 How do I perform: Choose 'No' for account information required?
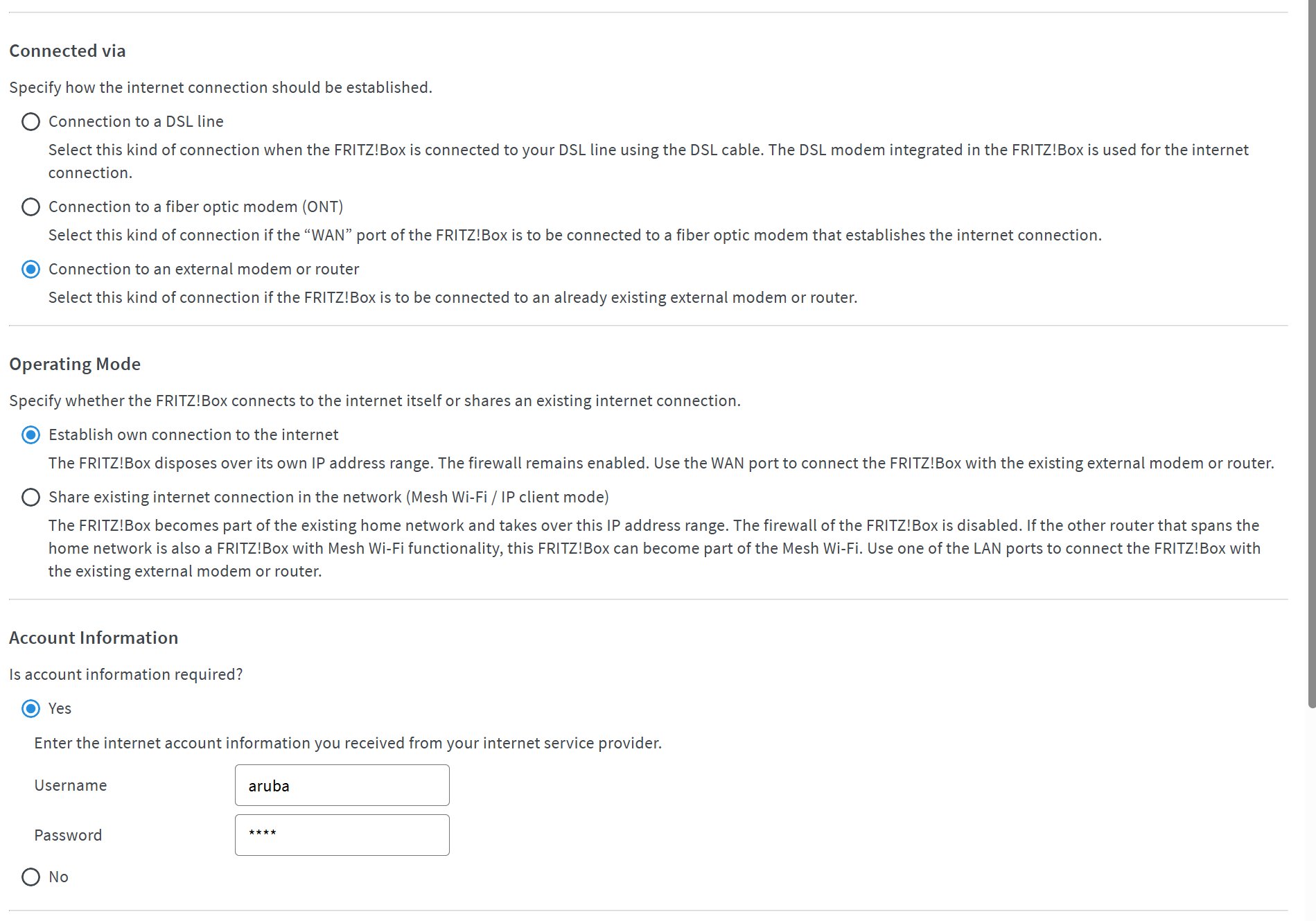tap(30, 877)
